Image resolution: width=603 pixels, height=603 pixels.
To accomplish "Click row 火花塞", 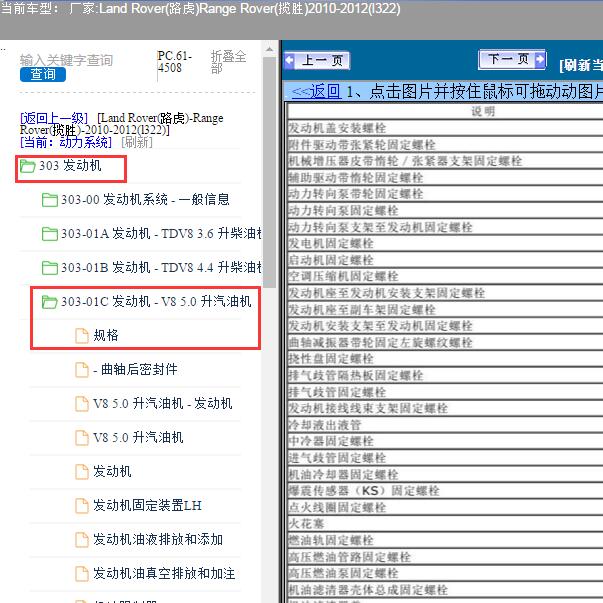I will point(445,523).
